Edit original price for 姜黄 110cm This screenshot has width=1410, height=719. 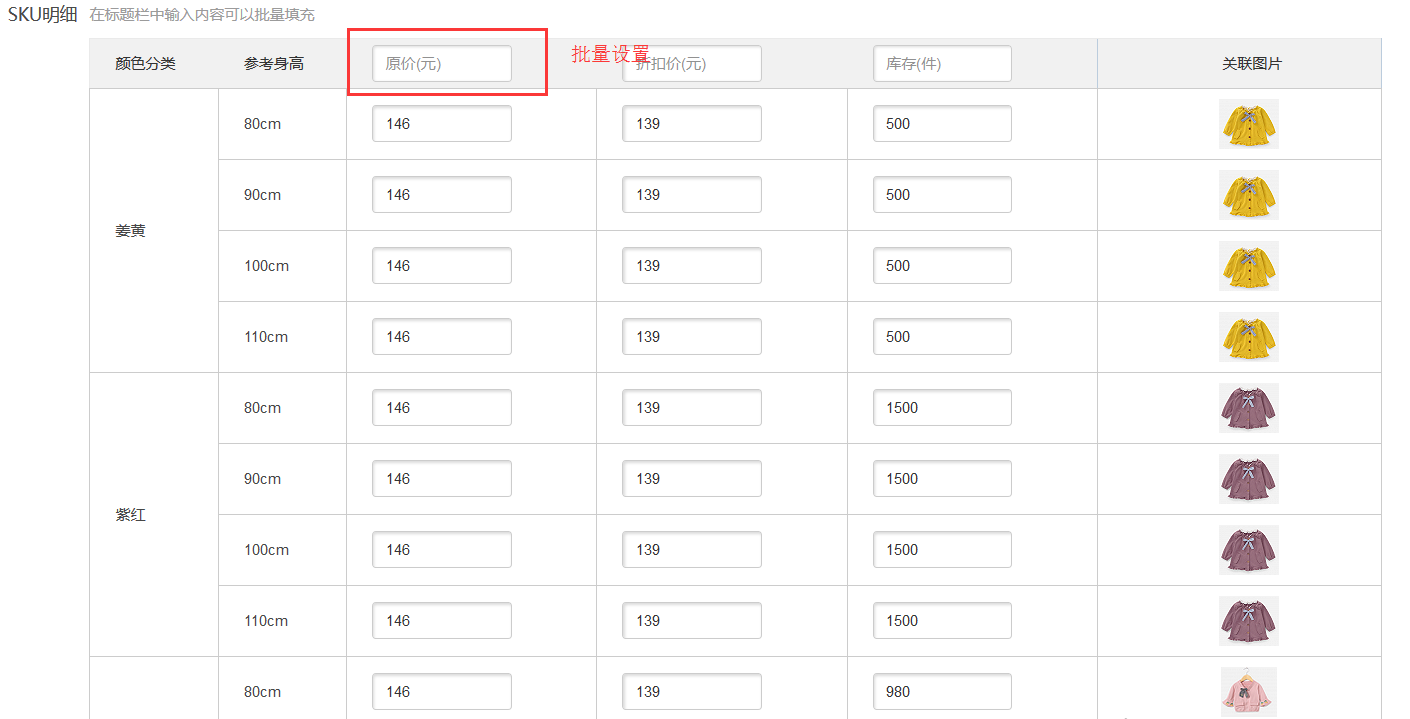441,337
